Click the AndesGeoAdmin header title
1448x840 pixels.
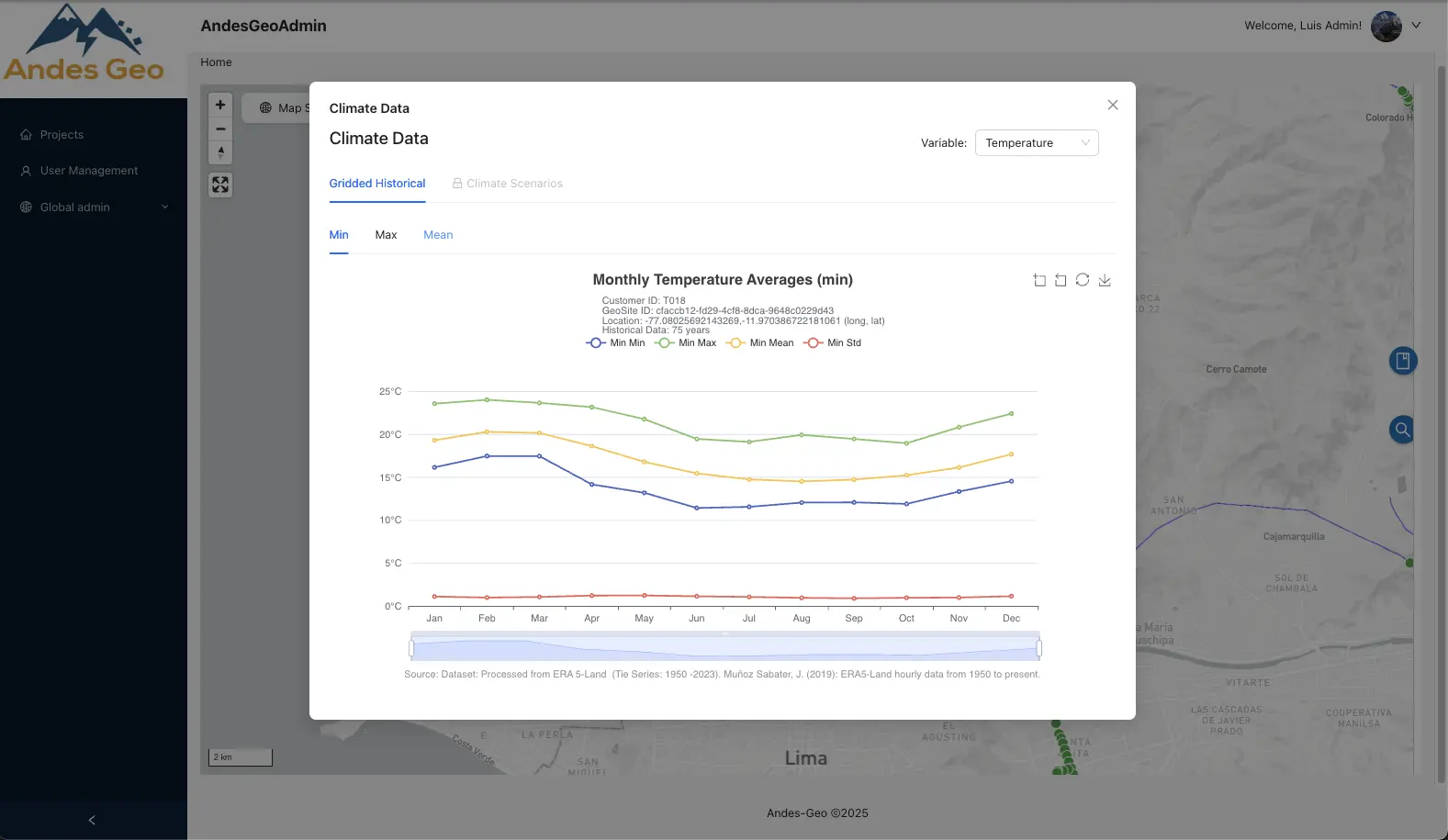point(264,26)
